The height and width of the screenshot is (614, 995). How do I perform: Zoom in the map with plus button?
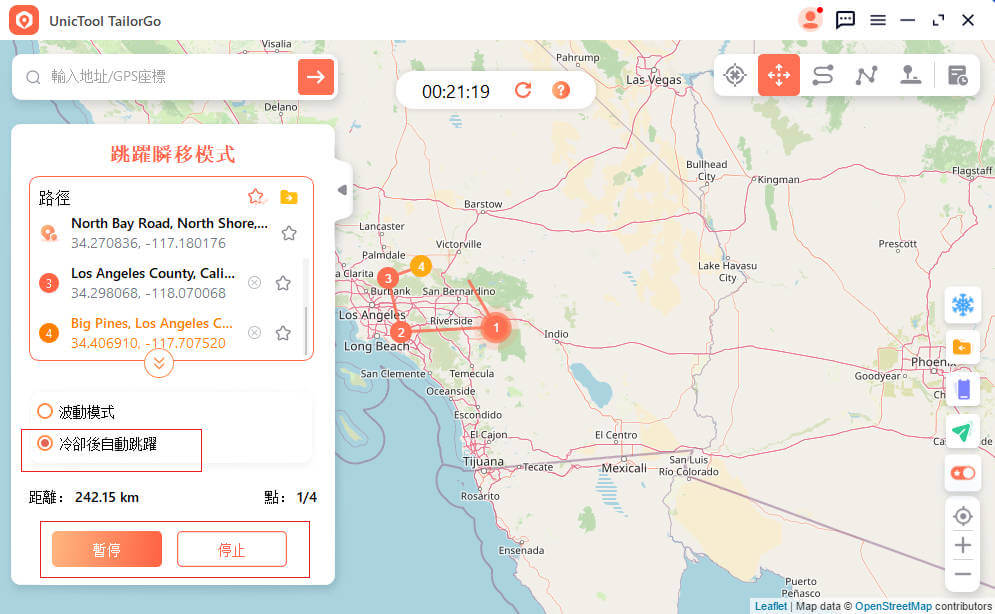pos(963,545)
